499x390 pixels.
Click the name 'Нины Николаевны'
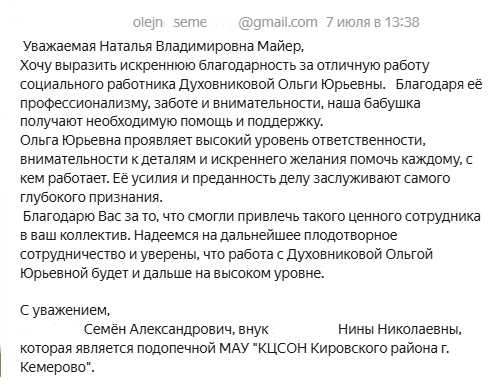398,330
